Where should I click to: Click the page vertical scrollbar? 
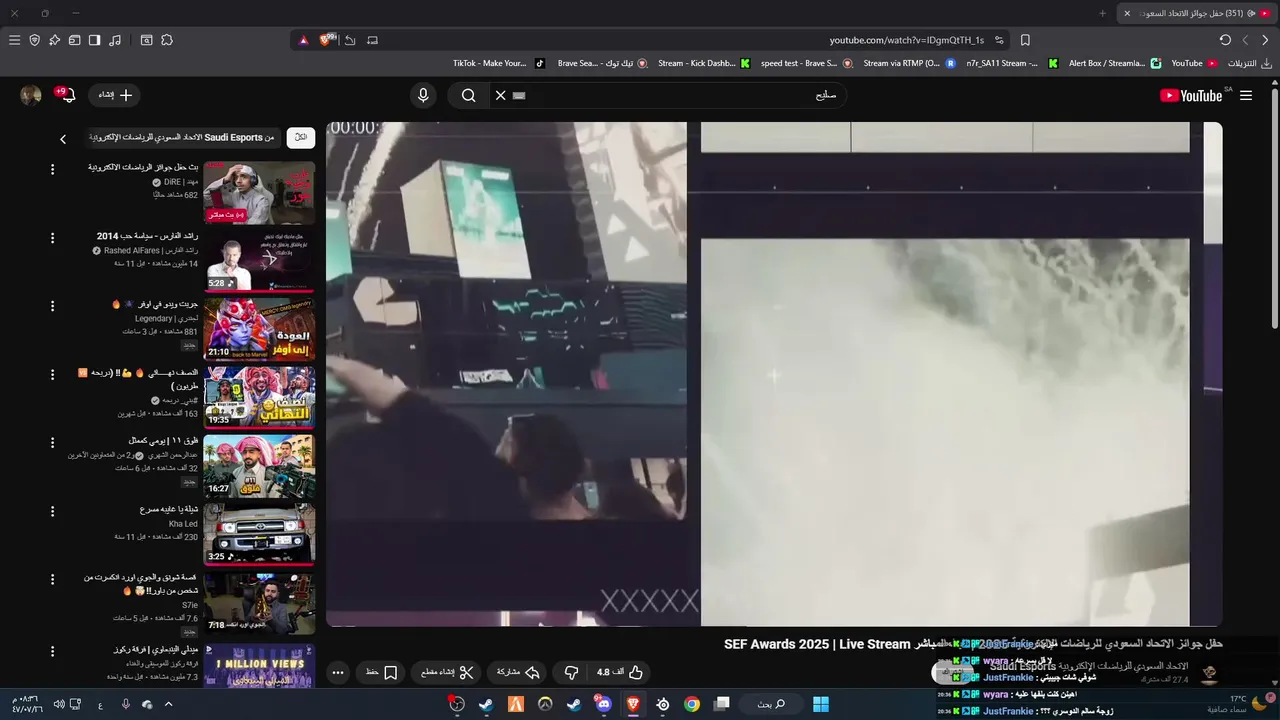(x=1273, y=210)
